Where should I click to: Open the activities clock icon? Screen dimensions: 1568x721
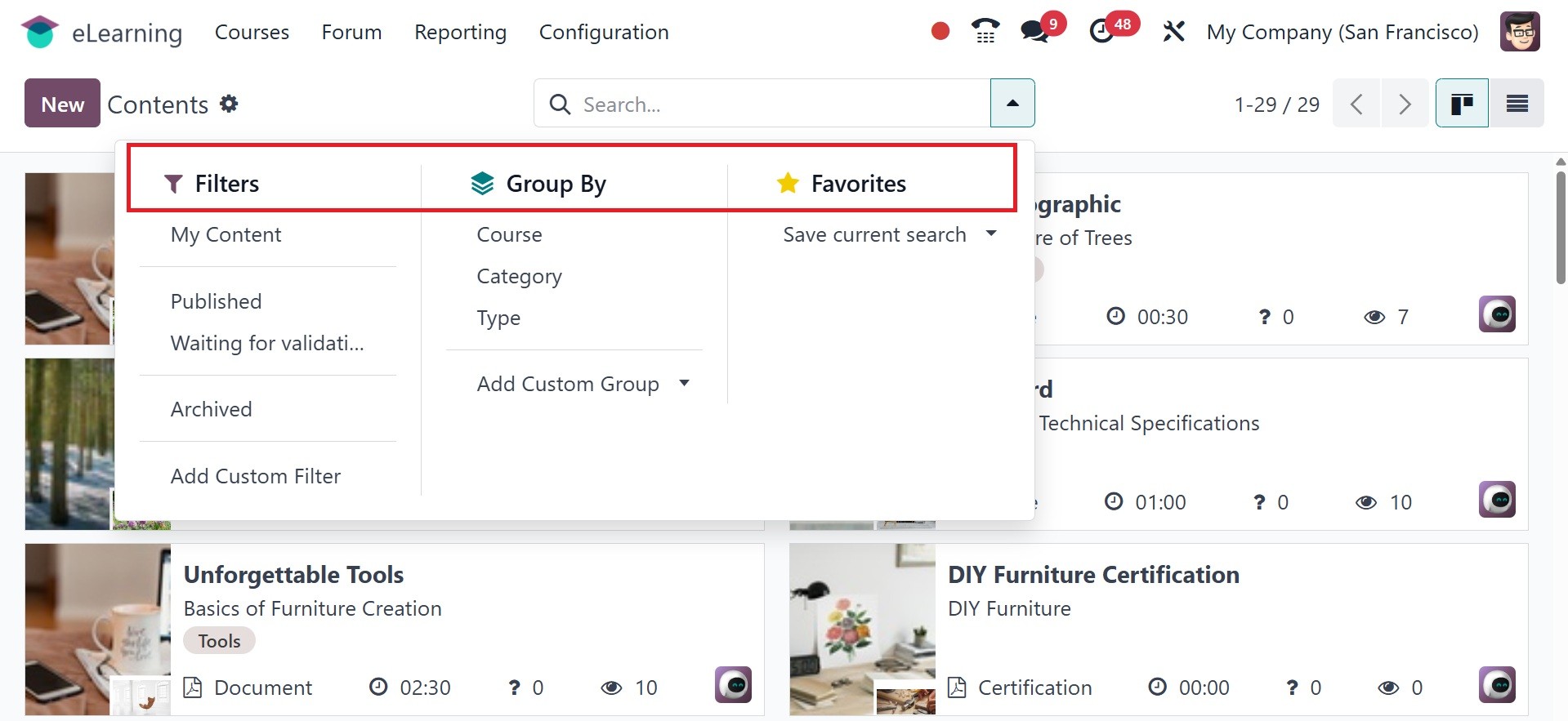point(1101,32)
